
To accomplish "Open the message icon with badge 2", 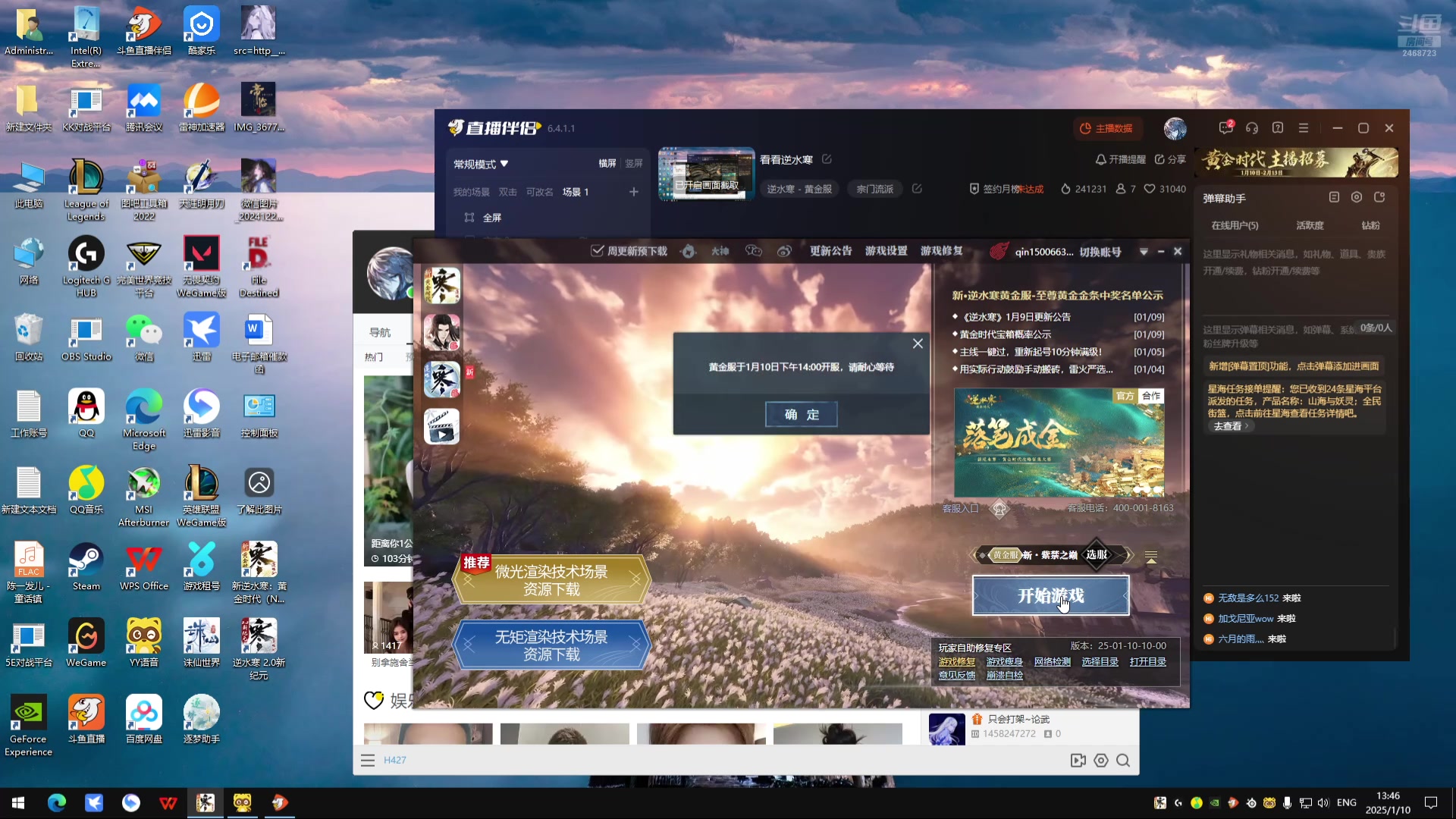I will point(1225,127).
